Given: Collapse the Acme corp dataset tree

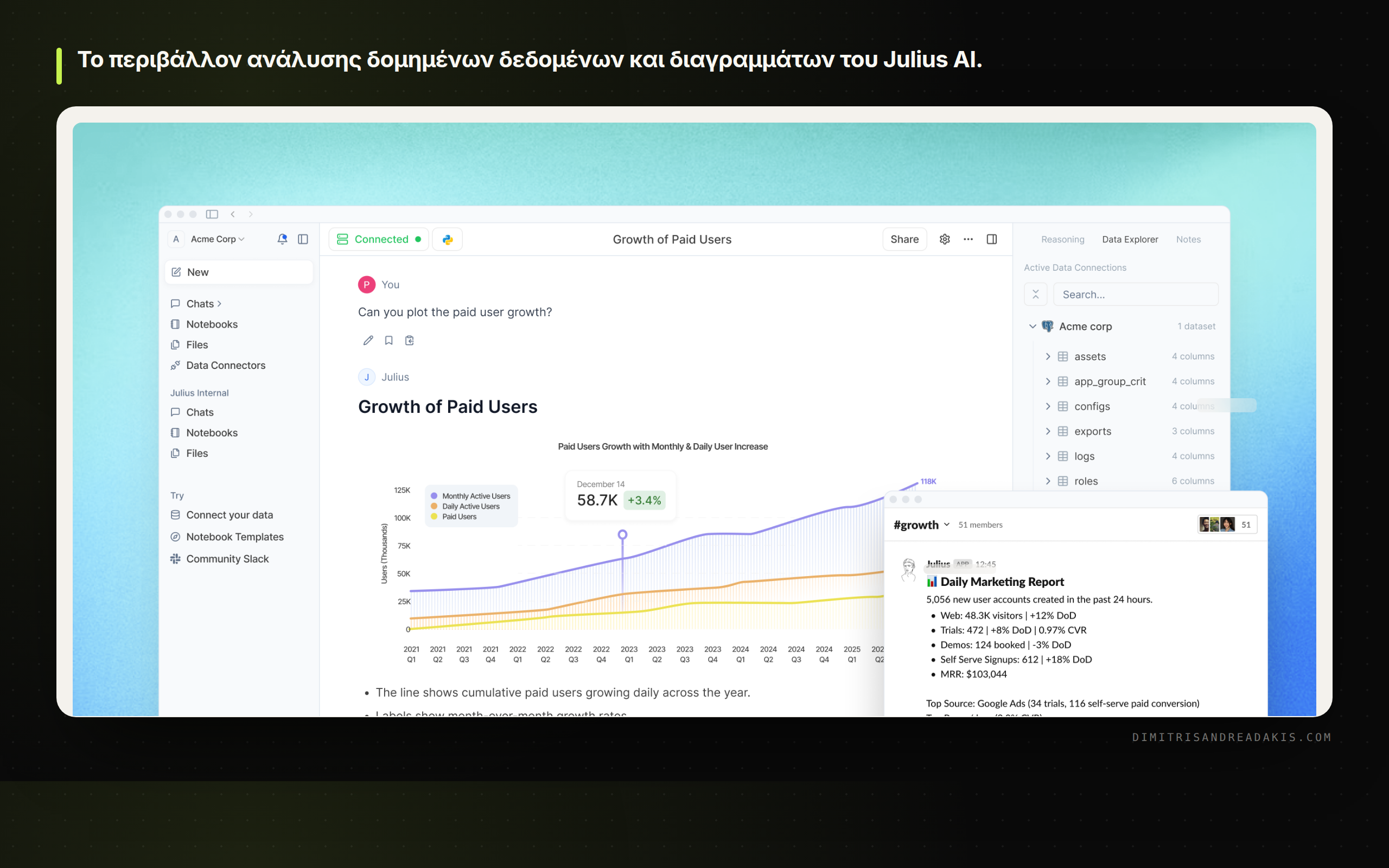Looking at the screenshot, I should [x=1033, y=326].
